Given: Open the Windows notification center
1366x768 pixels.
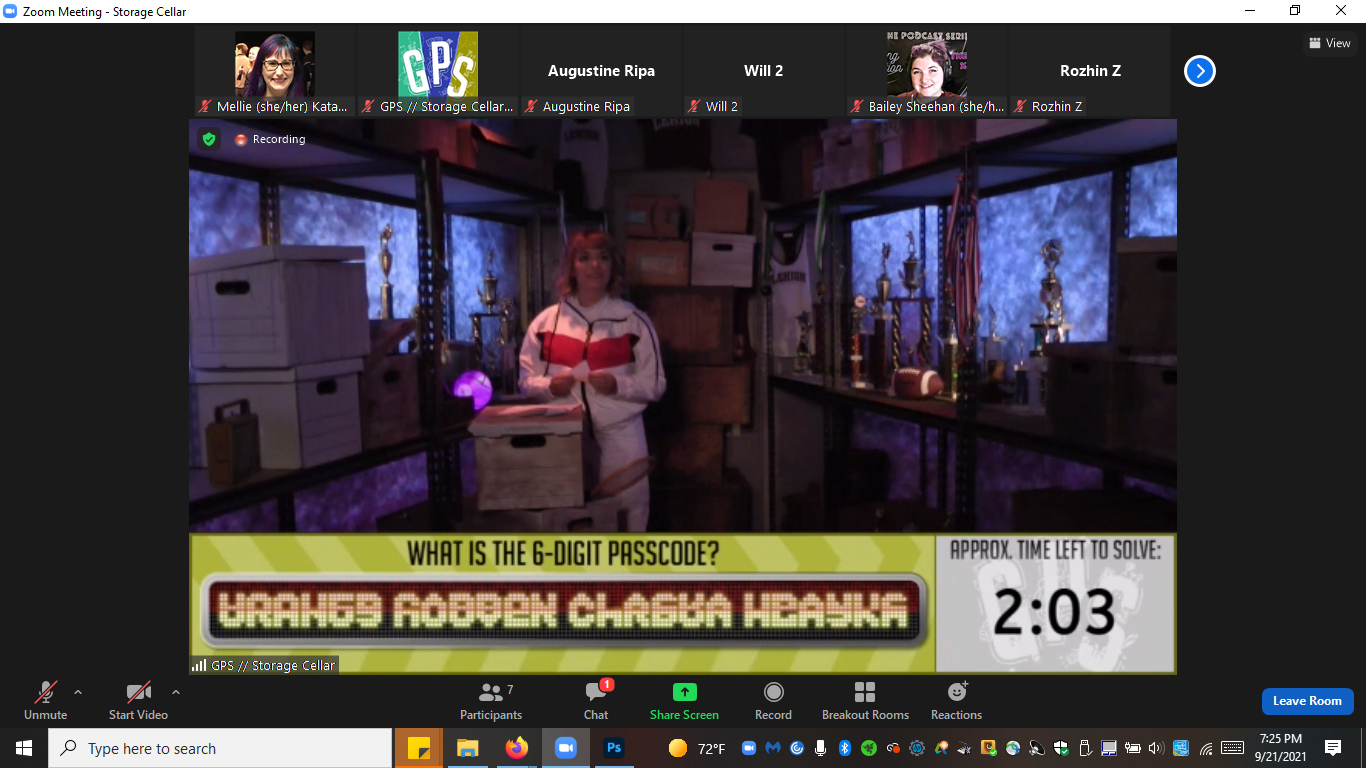Looking at the screenshot, I should [x=1332, y=748].
